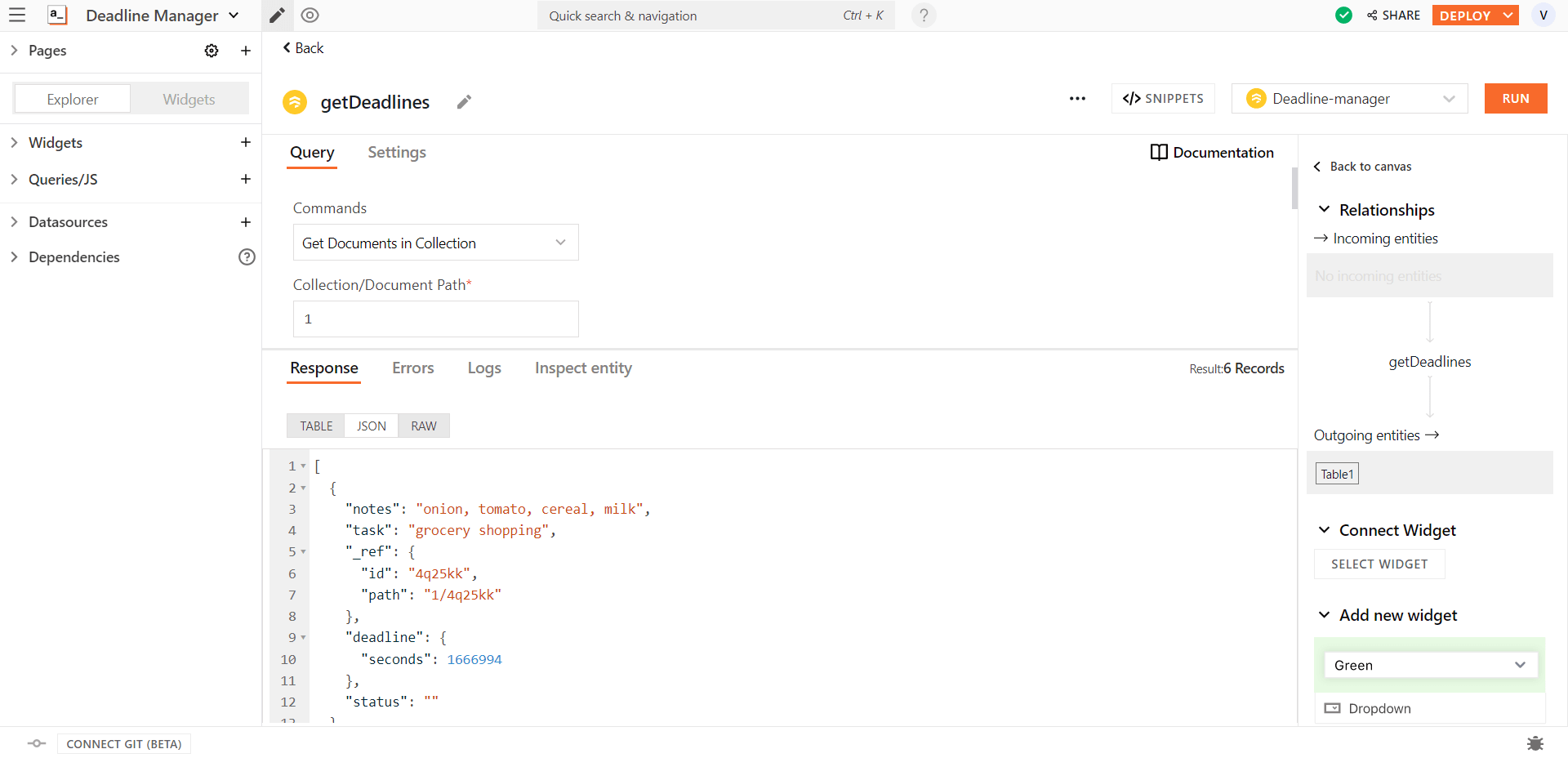Click the DEPLOY button

coord(1464,16)
